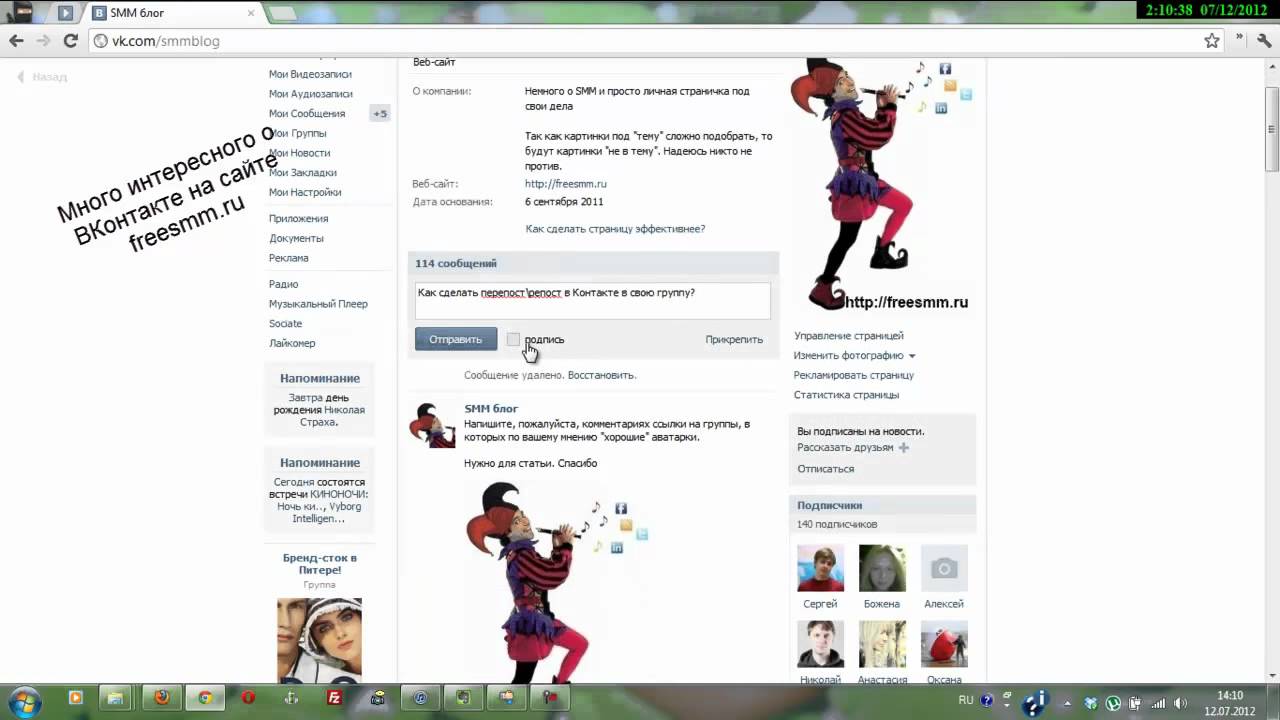
Task: Click the RU language indicator in tray
Action: pyautogui.click(x=966, y=700)
